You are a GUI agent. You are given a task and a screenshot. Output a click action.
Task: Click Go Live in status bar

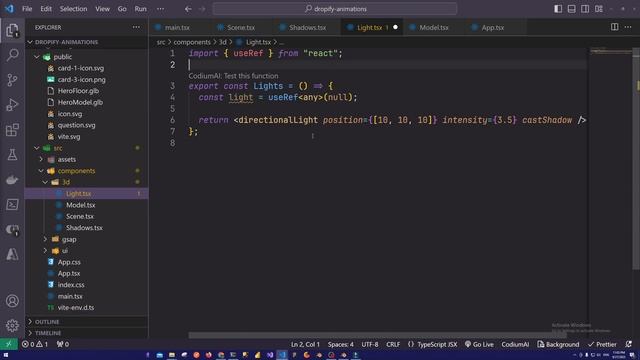pos(479,344)
